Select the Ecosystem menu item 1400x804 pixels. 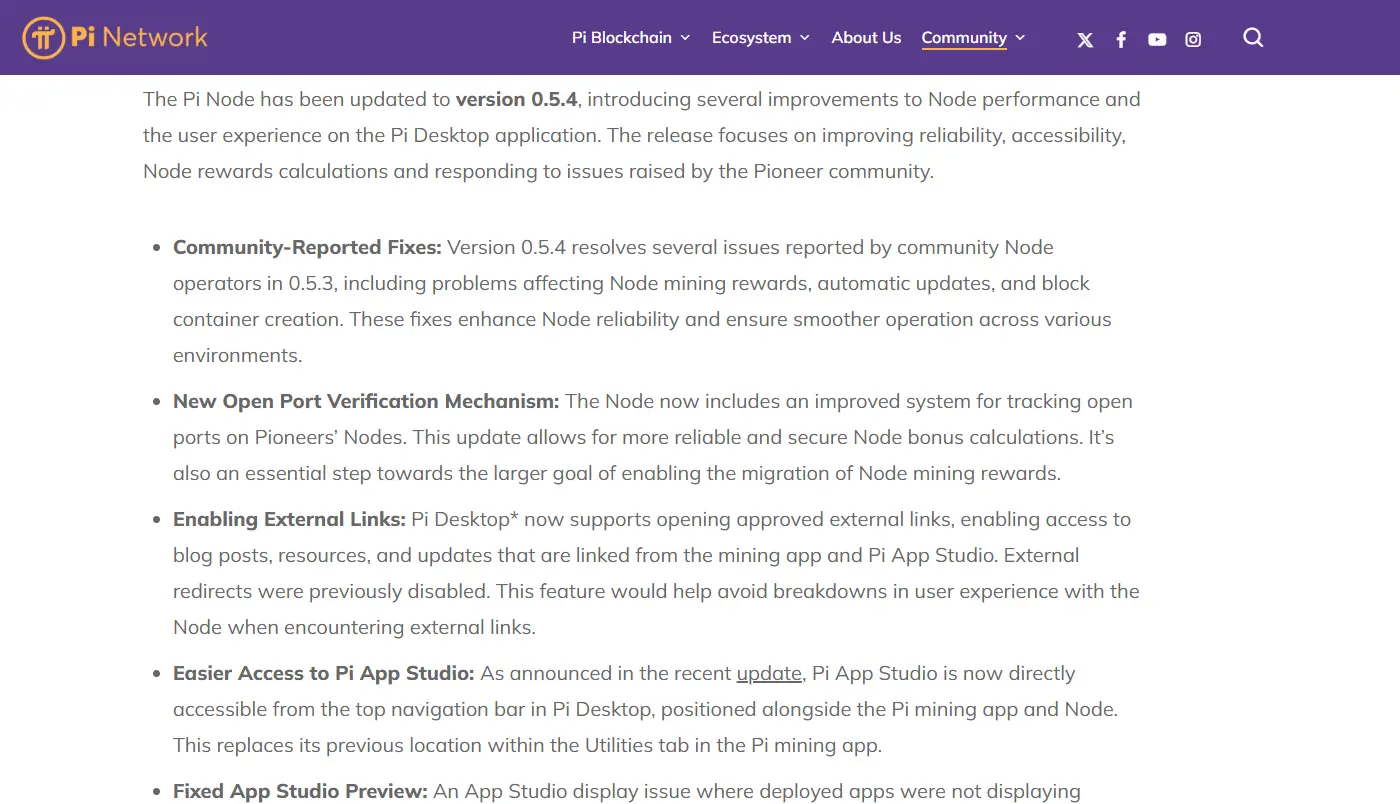pyautogui.click(x=751, y=38)
